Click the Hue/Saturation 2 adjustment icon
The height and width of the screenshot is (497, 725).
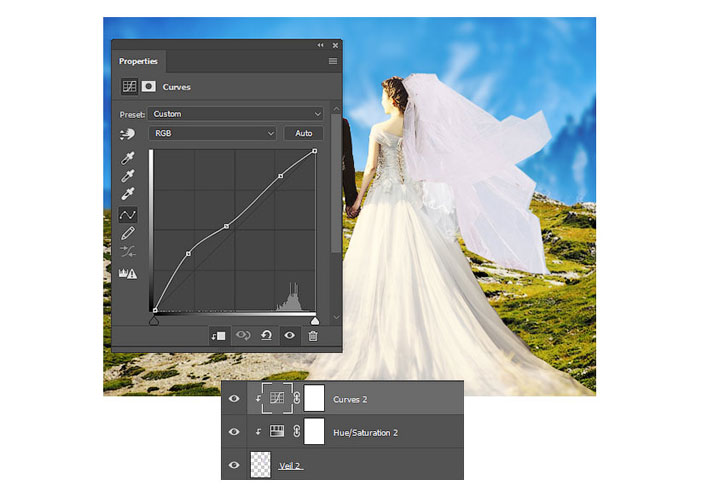[x=277, y=431]
